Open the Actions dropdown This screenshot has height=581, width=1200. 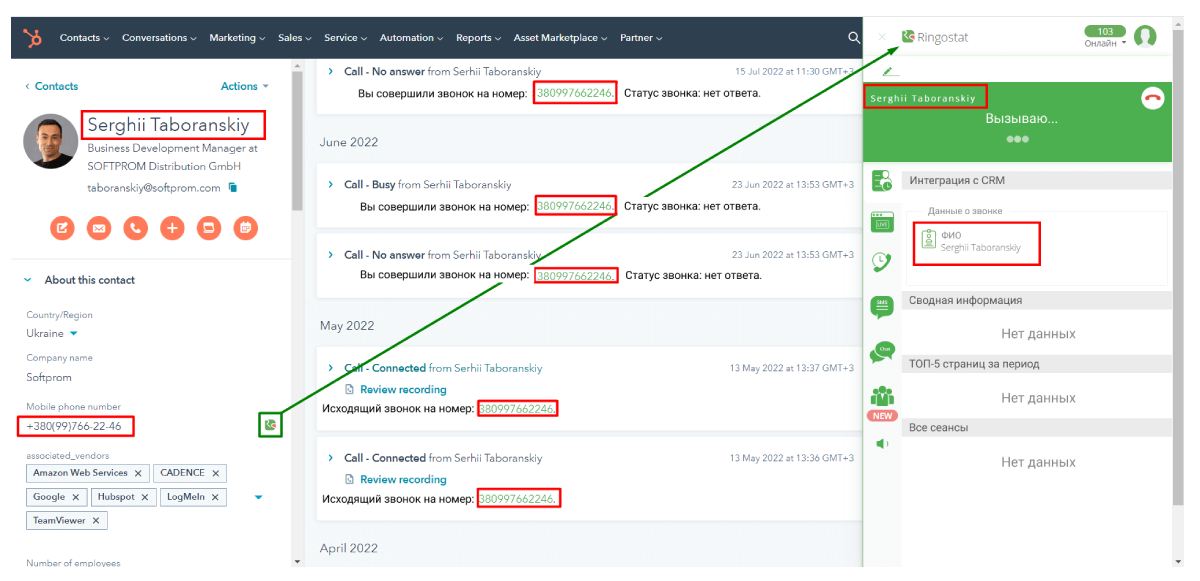245,87
